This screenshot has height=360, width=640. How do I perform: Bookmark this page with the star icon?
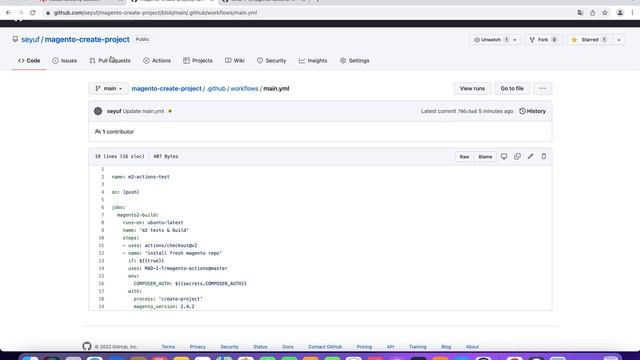pos(605,13)
